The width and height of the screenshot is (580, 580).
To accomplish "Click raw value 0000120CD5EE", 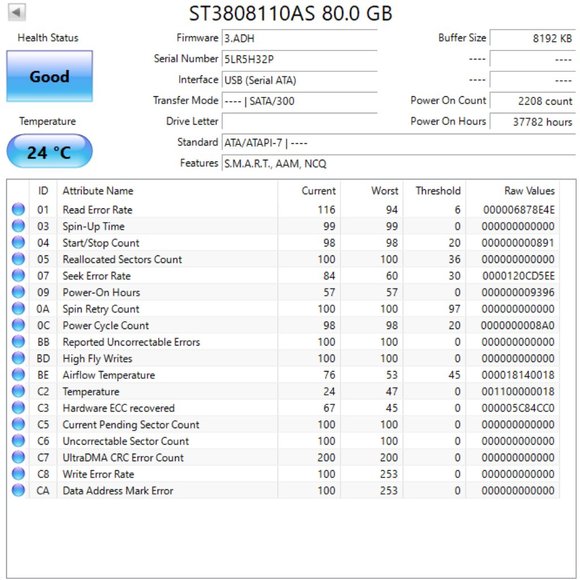I will click(518, 276).
